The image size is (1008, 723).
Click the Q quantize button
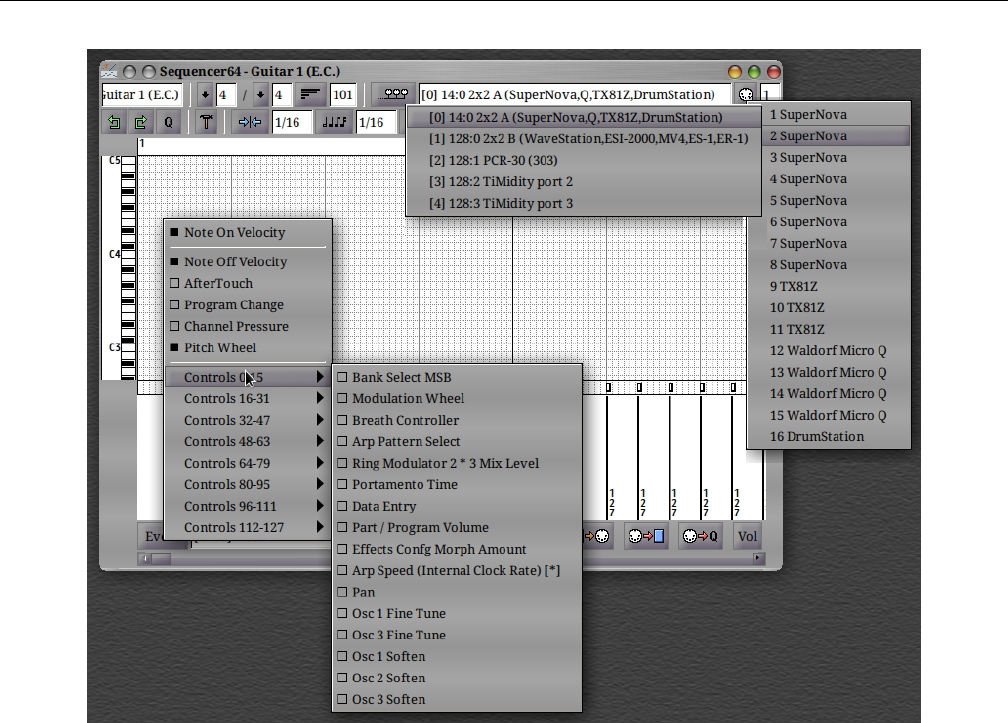click(x=168, y=122)
